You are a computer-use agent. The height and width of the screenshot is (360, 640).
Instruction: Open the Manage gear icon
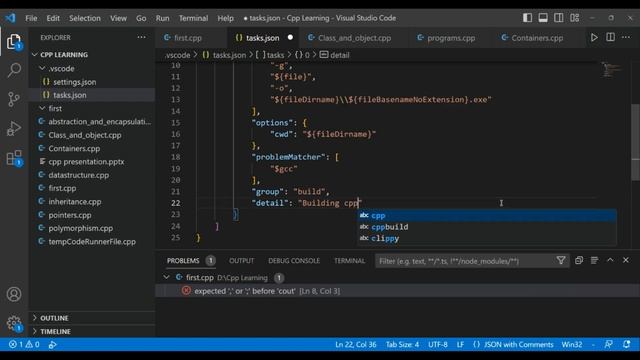[x=14, y=323]
